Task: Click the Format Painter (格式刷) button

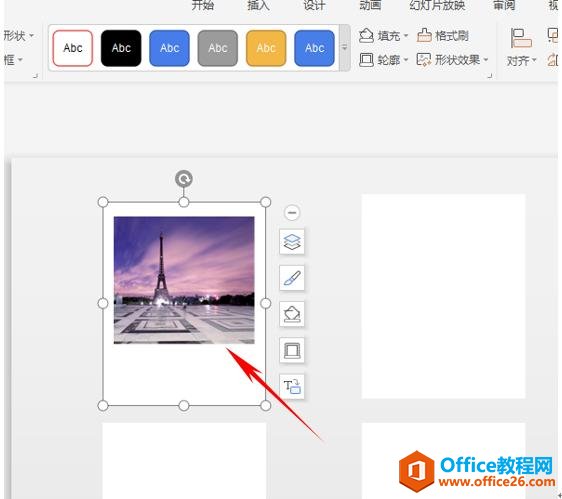Action: (443, 35)
